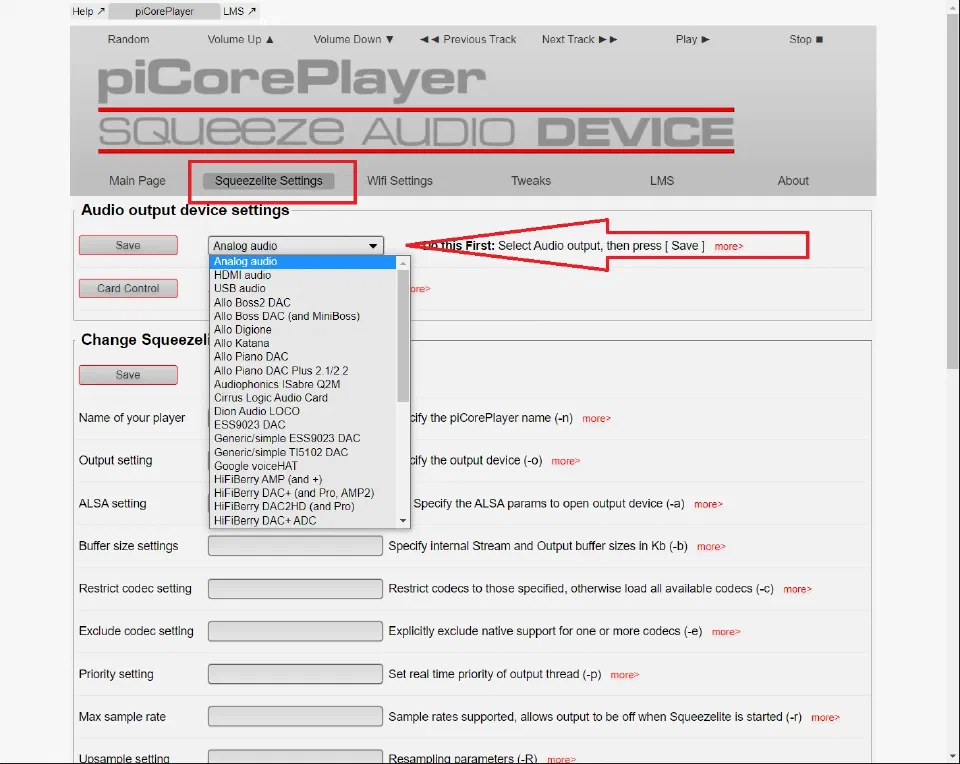Viewport: 960px width, 764px height.
Task: Start playback with Play
Action: [692, 39]
